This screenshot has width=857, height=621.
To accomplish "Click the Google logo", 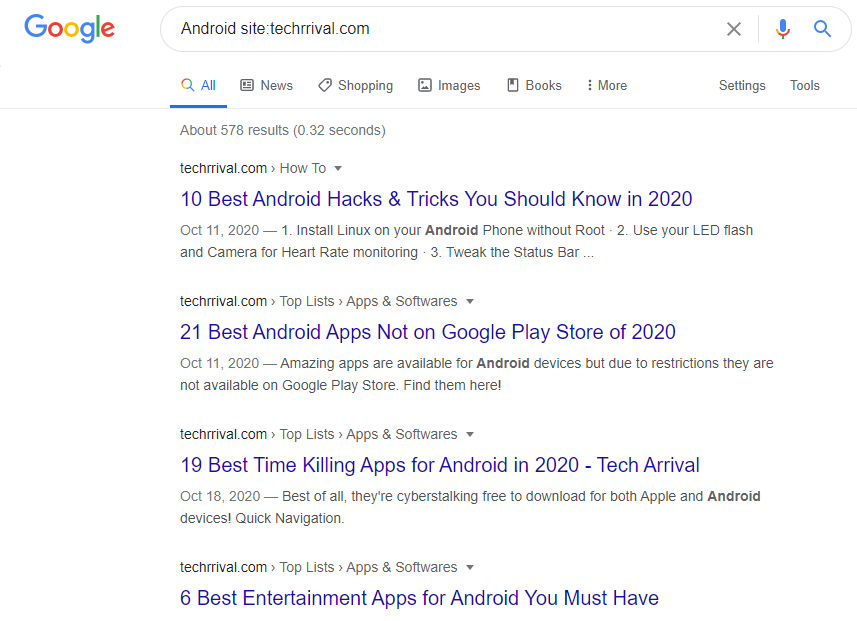I will click(69, 28).
